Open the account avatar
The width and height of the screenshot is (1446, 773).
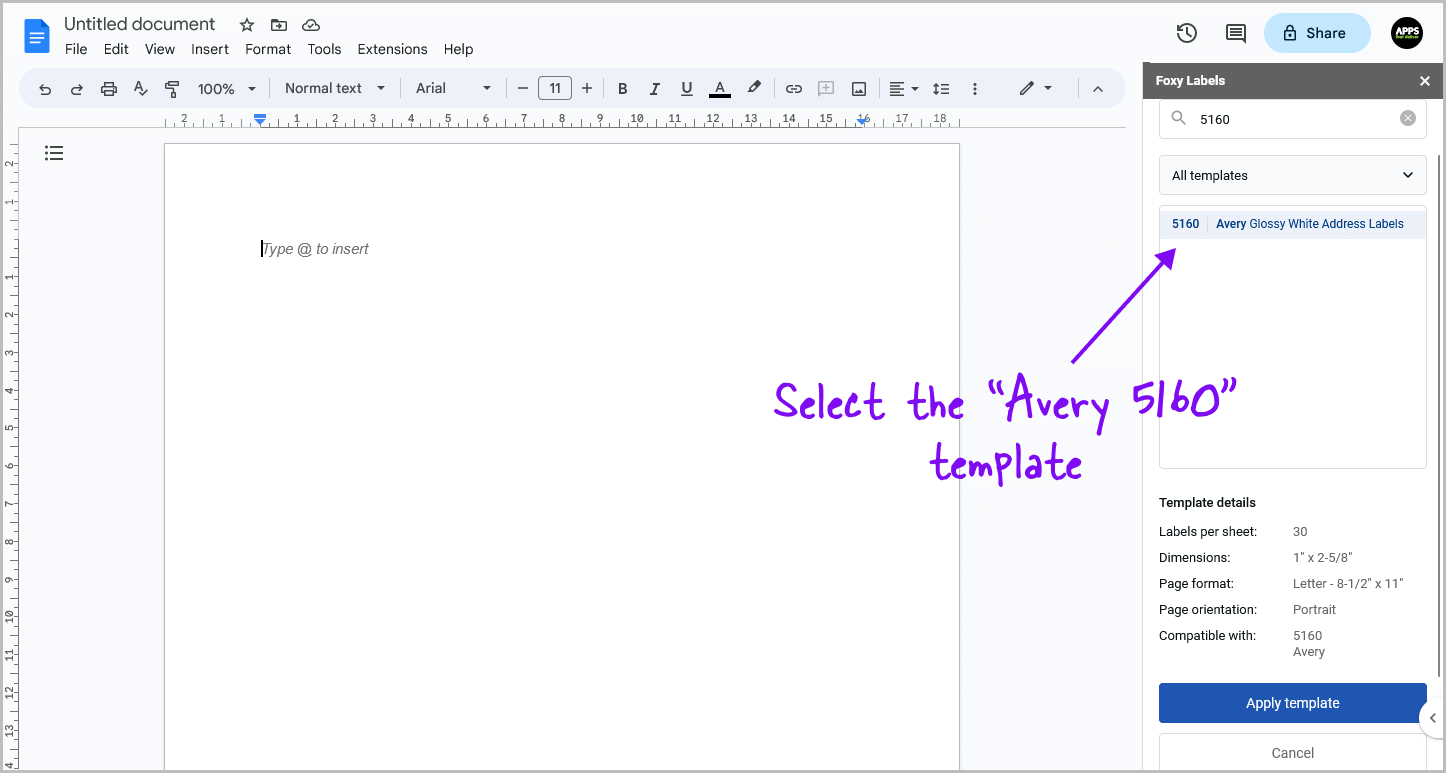point(1407,33)
